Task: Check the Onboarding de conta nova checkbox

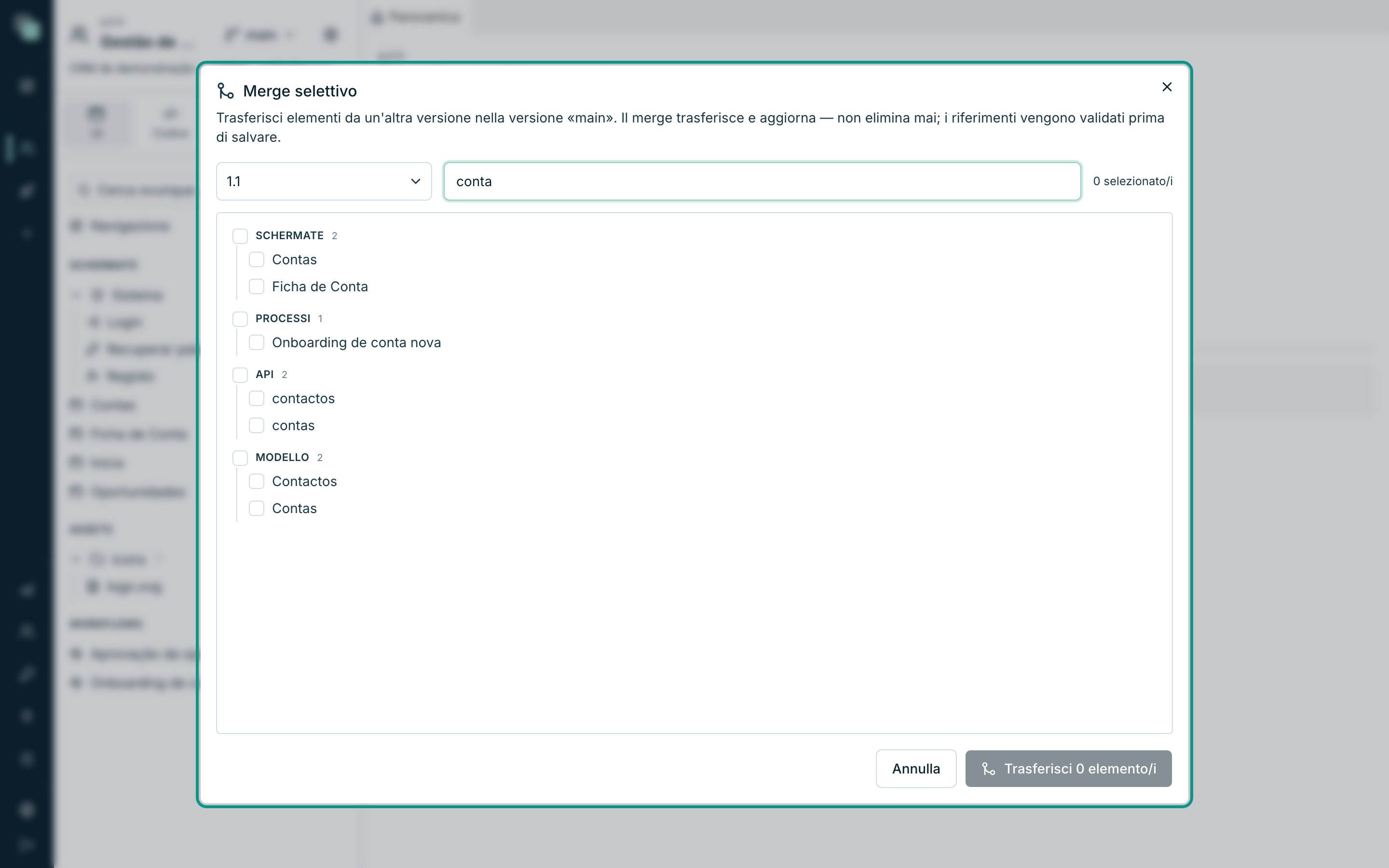Action: [257, 343]
